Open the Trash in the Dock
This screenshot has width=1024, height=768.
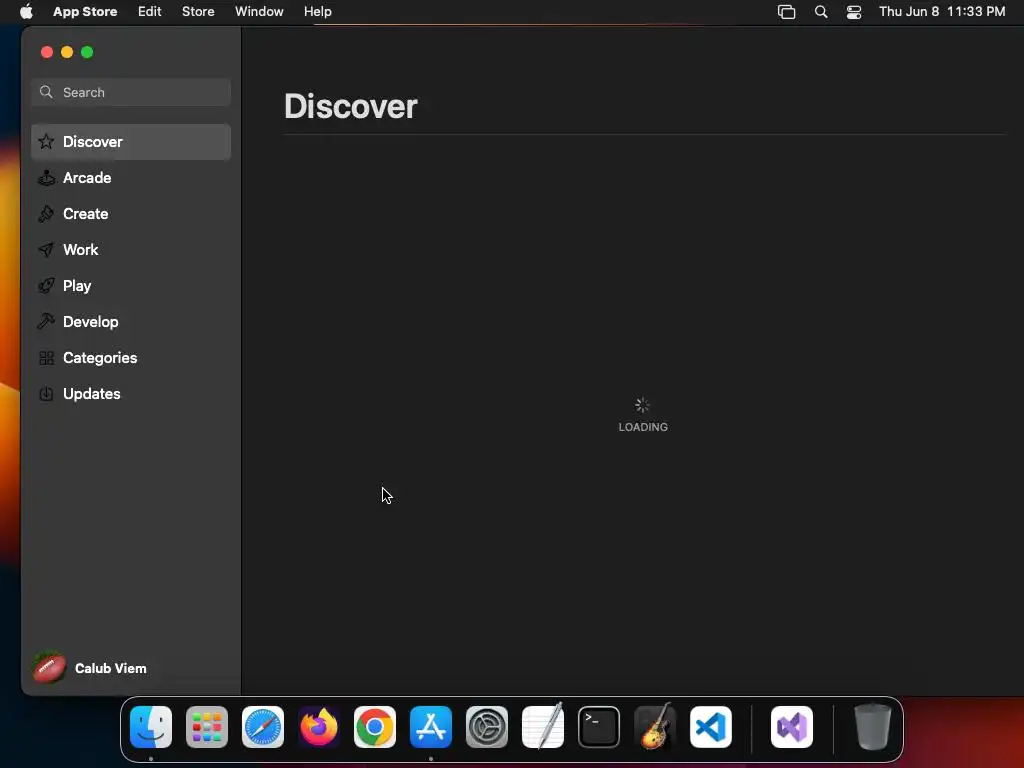tap(873, 727)
